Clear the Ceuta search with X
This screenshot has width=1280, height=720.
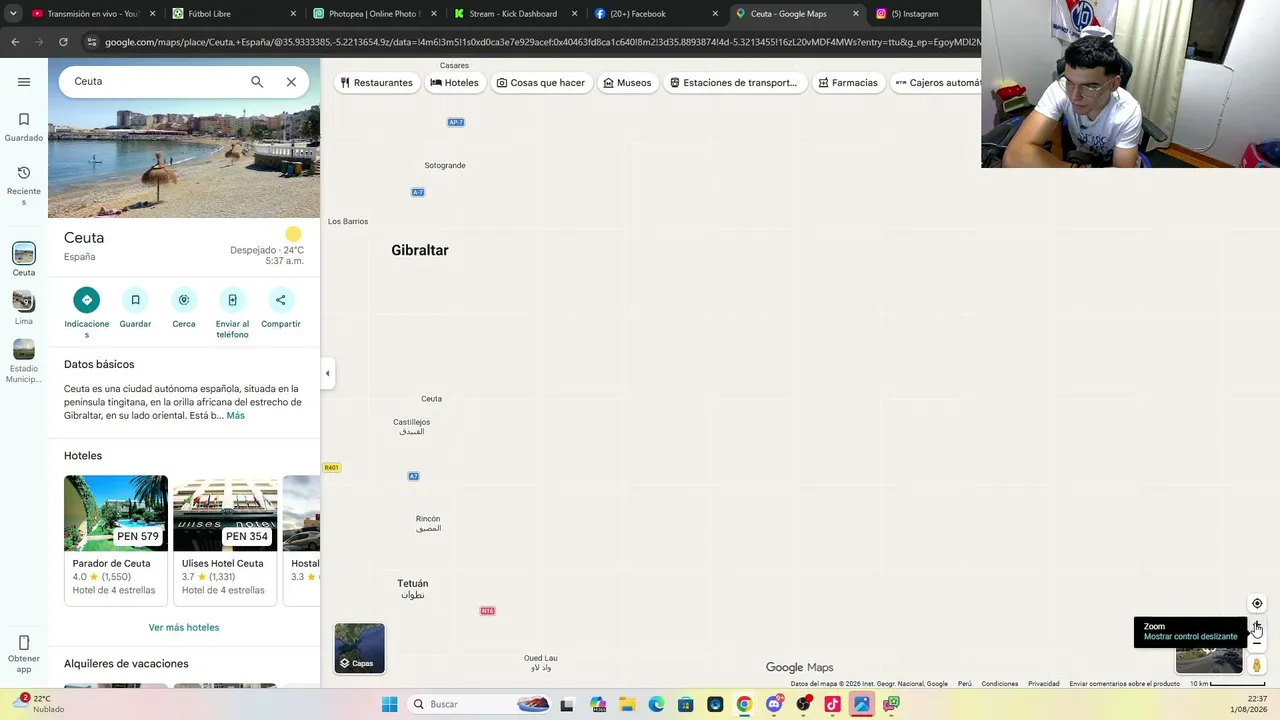[291, 82]
